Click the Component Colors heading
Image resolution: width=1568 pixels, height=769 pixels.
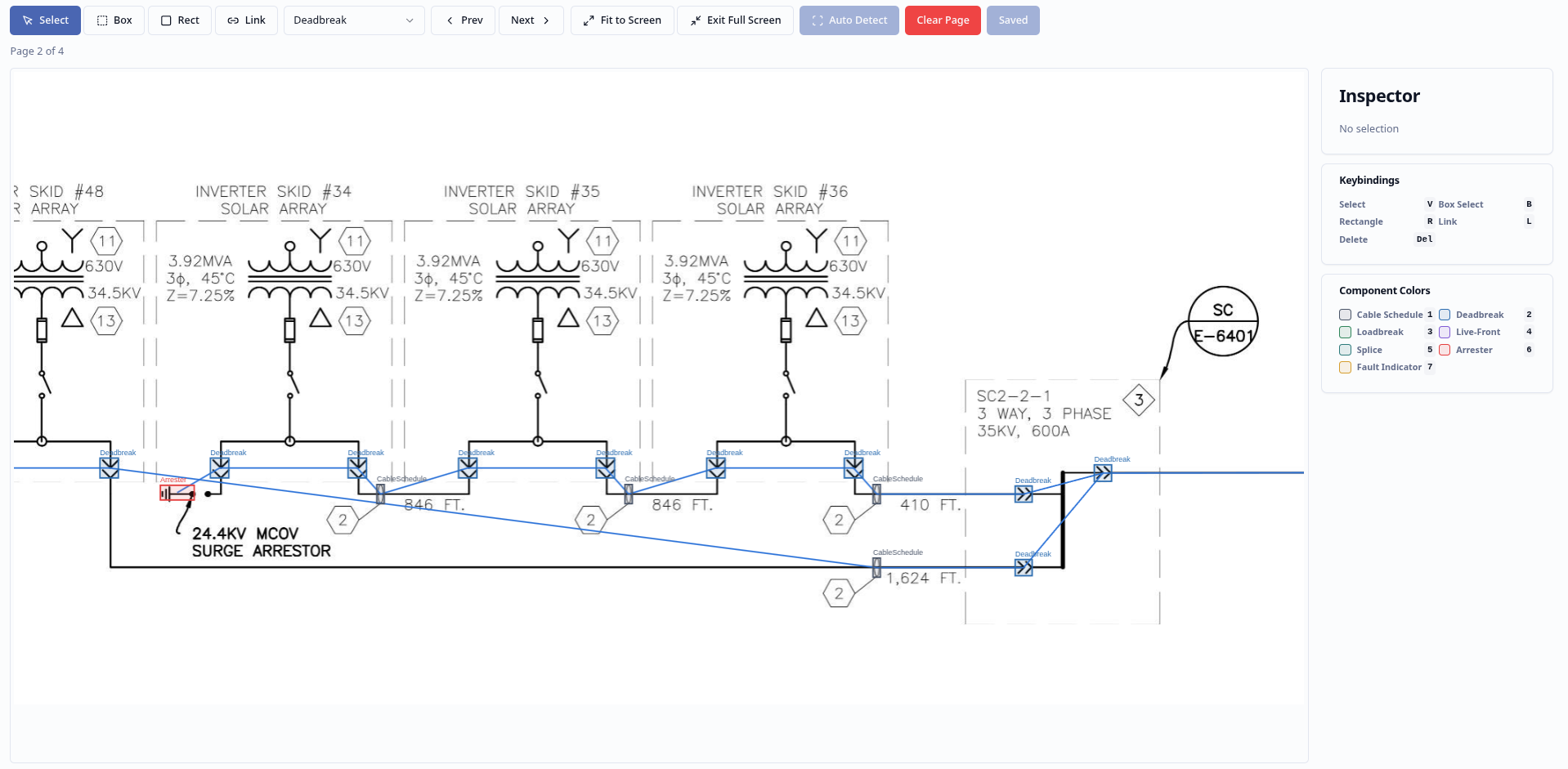(x=1384, y=290)
